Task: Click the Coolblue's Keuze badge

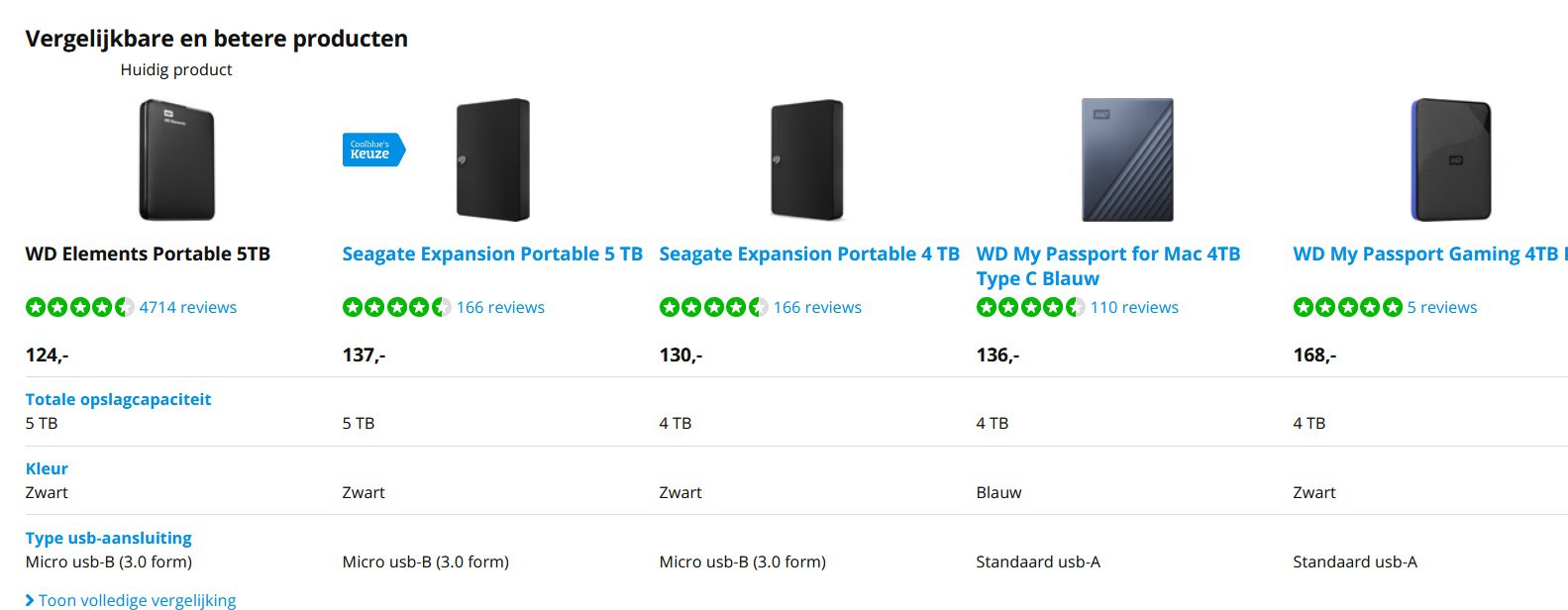Action: (x=373, y=150)
